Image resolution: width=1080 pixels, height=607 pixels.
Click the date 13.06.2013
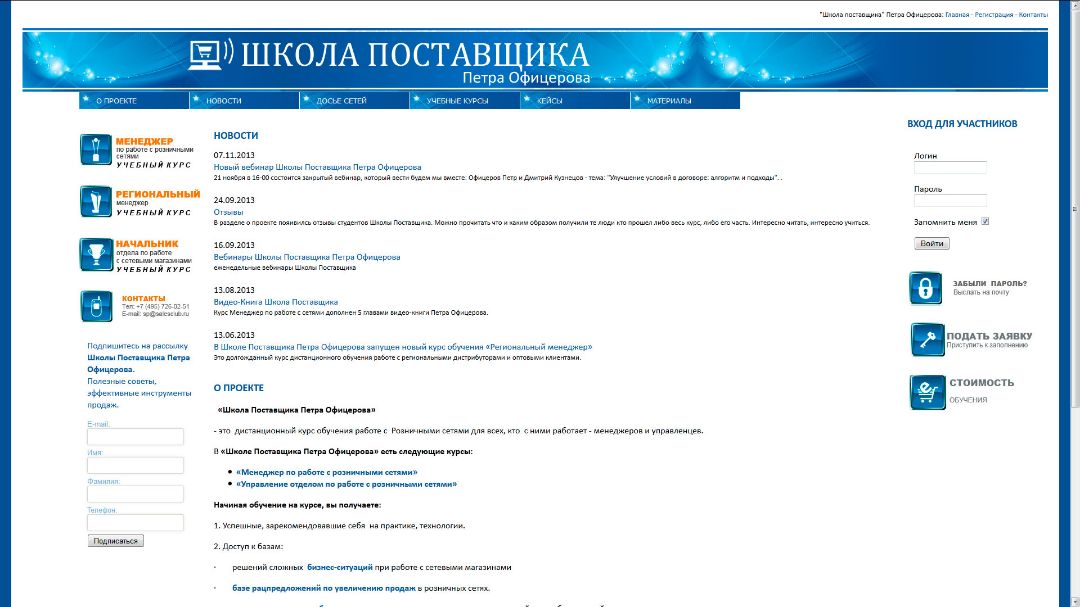(x=233, y=336)
